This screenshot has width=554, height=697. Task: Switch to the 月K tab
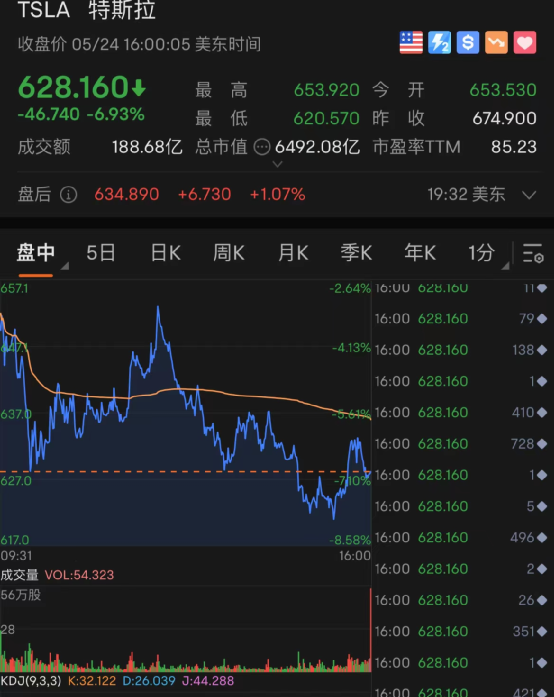293,253
